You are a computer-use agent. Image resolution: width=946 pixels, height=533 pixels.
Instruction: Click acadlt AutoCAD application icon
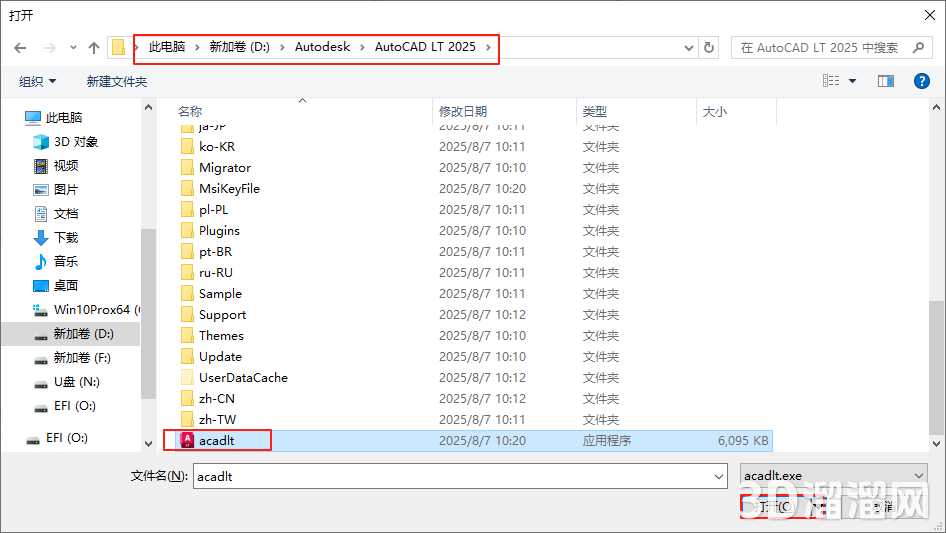point(187,440)
